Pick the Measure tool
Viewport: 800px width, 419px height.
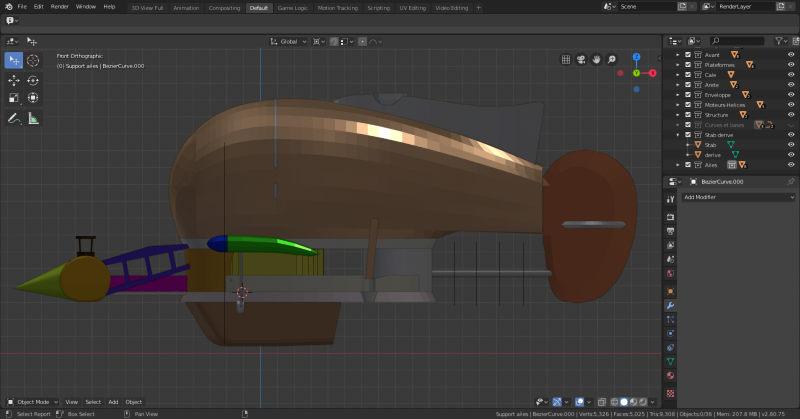click(33, 118)
